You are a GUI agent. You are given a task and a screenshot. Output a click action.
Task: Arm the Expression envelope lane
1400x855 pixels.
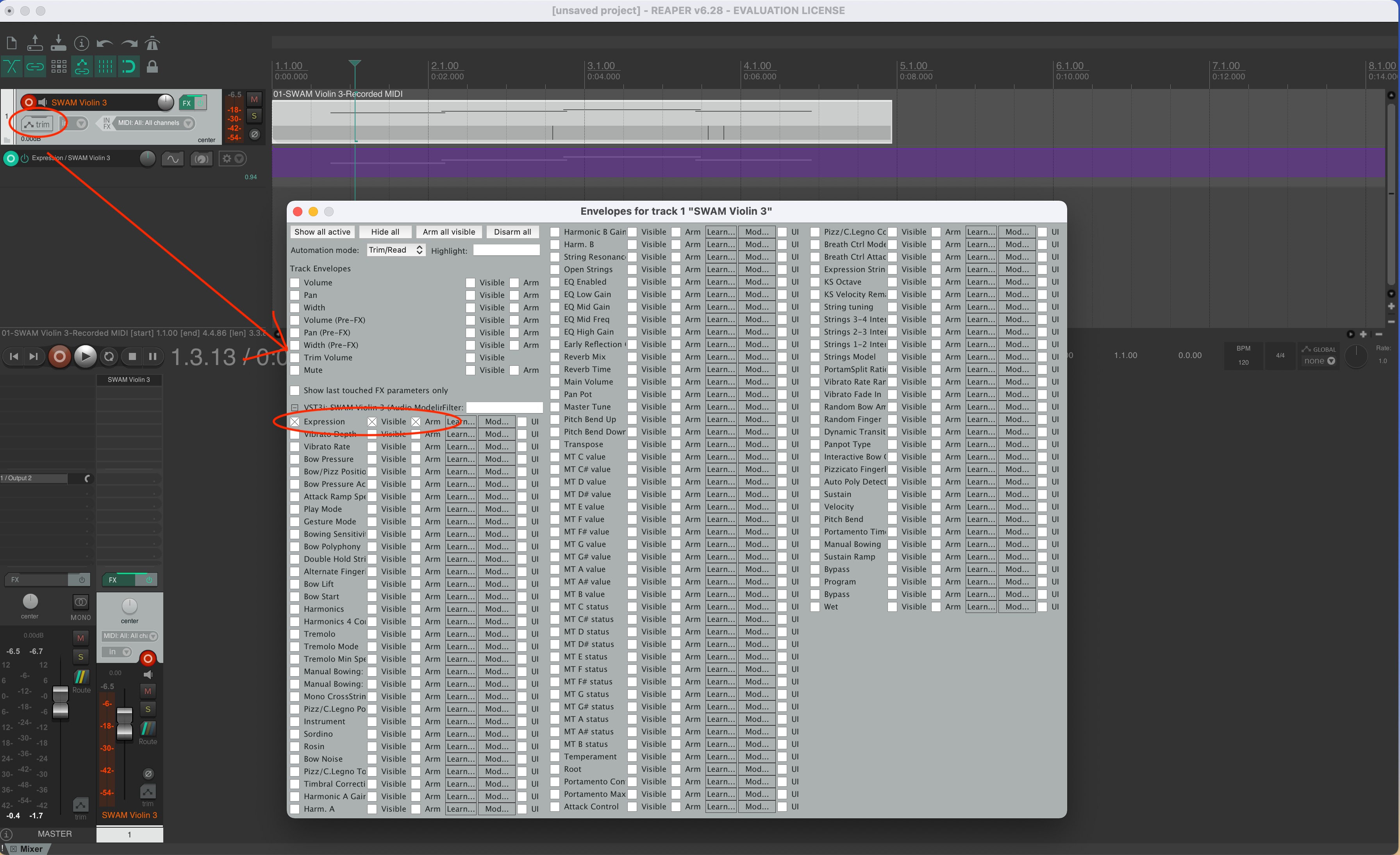[x=11, y=159]
